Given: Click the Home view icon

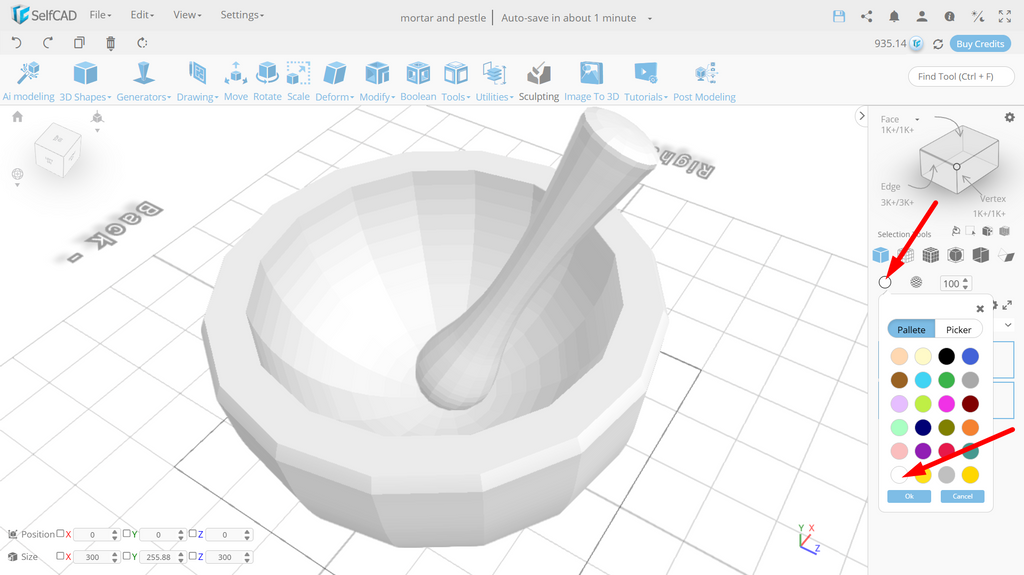Looking at the screenshot, I should click(x=18, y=116).
